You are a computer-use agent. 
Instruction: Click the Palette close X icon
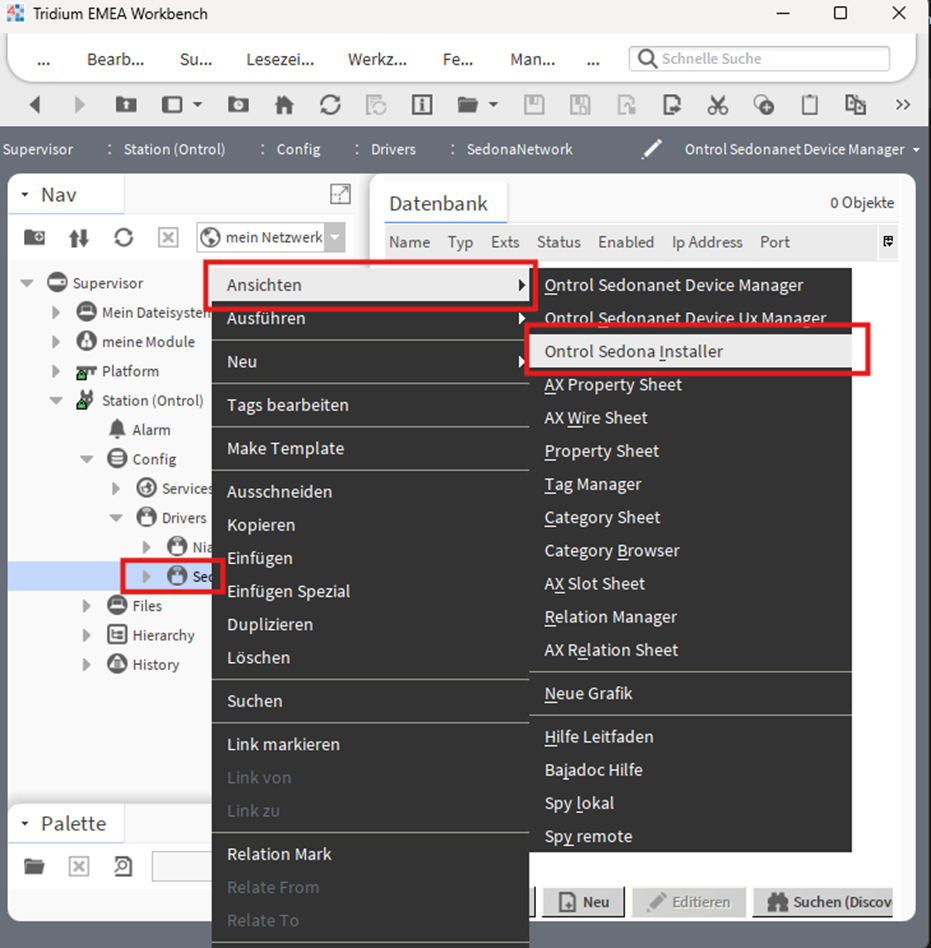tap(79, 866)
